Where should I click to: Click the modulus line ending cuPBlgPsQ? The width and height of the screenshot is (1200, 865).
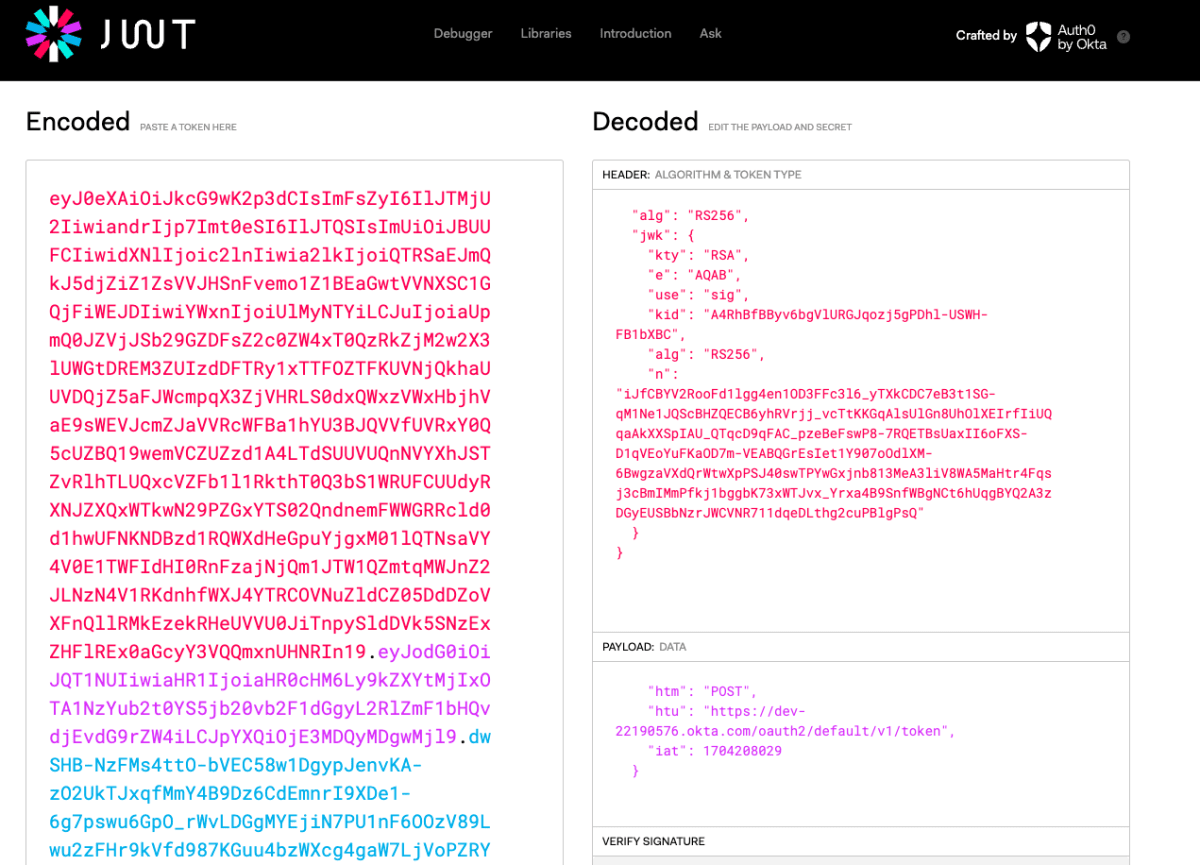point(770,513)
